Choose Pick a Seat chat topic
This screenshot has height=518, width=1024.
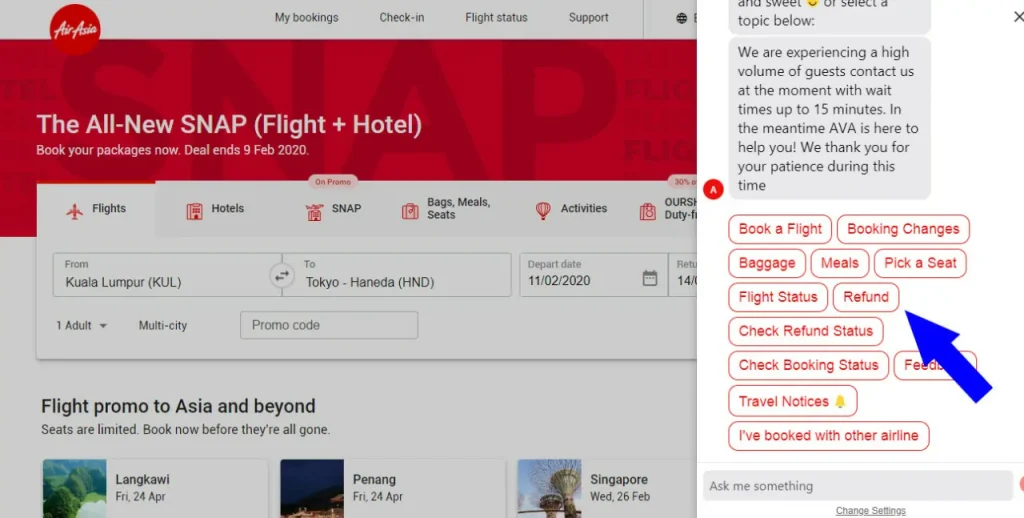[x=920, y=263]
